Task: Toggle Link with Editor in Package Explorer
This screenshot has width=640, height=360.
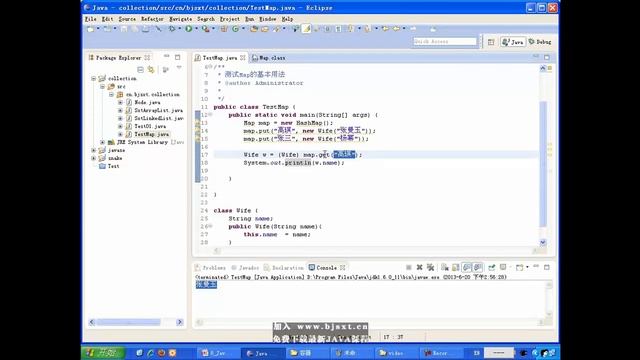Action: (151, 69)
